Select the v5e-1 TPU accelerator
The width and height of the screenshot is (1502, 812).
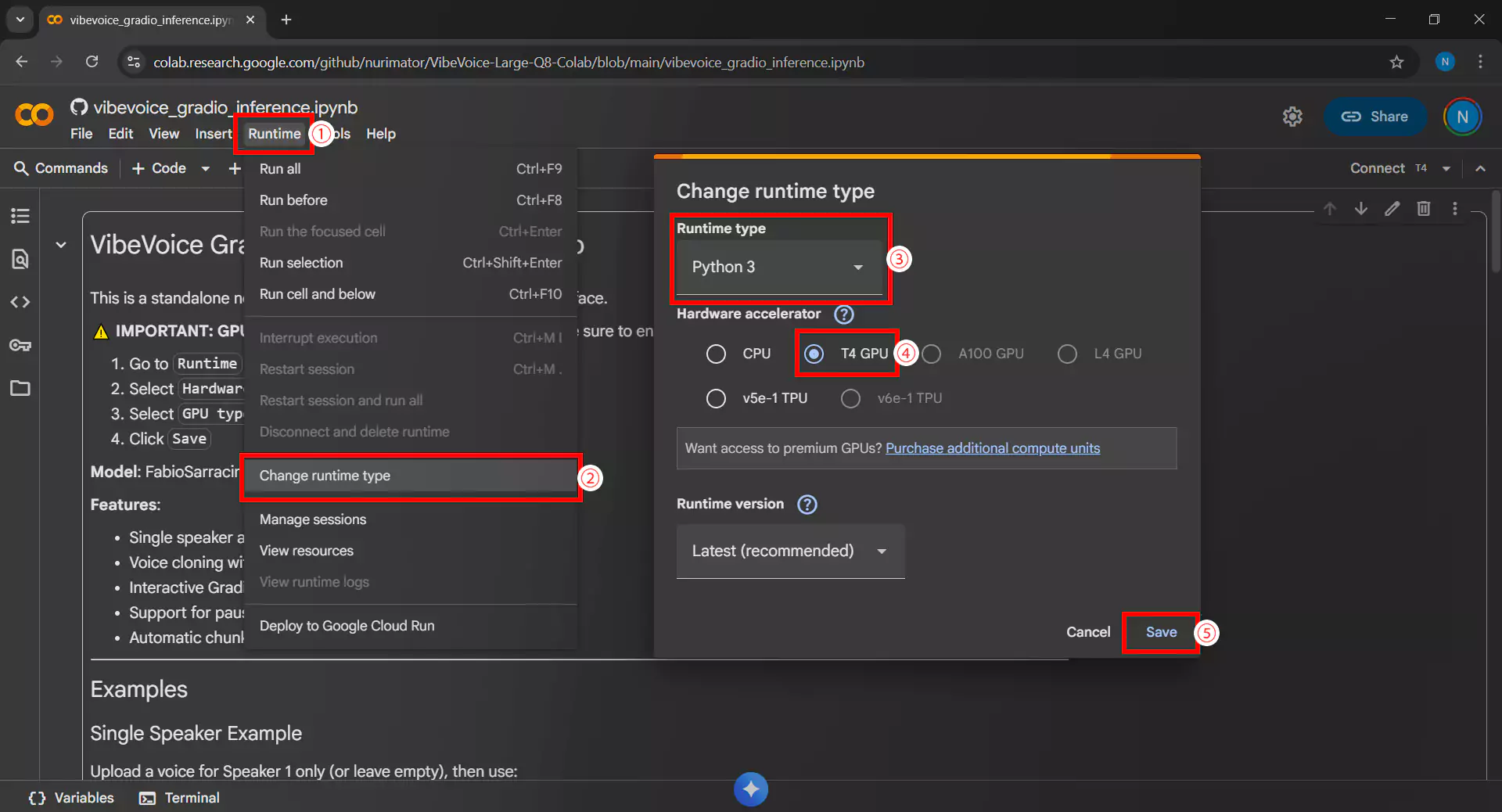pos(716,398)
